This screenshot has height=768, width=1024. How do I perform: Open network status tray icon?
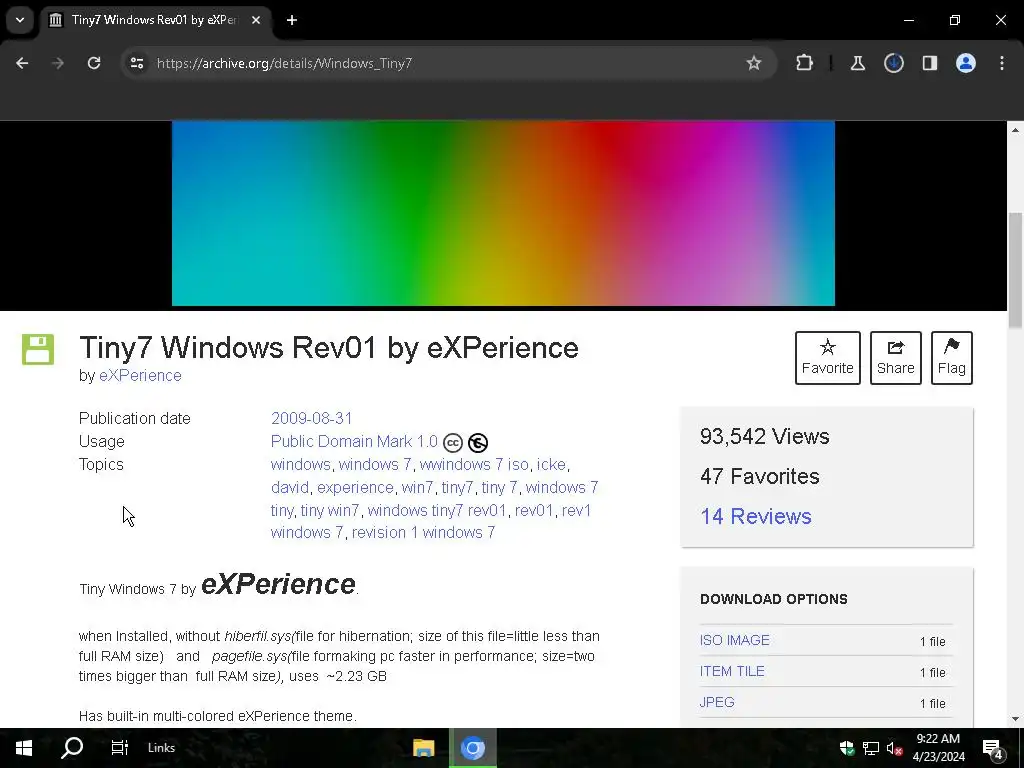tap(871, 748)
